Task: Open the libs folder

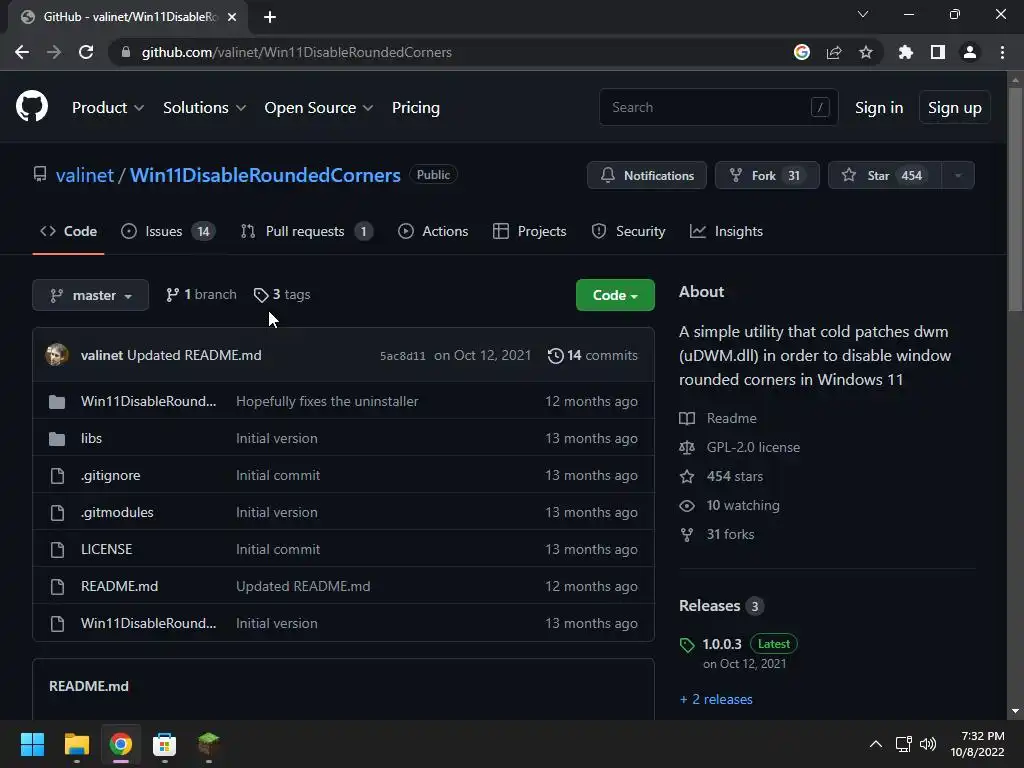Action: click(x=91, y=438)
